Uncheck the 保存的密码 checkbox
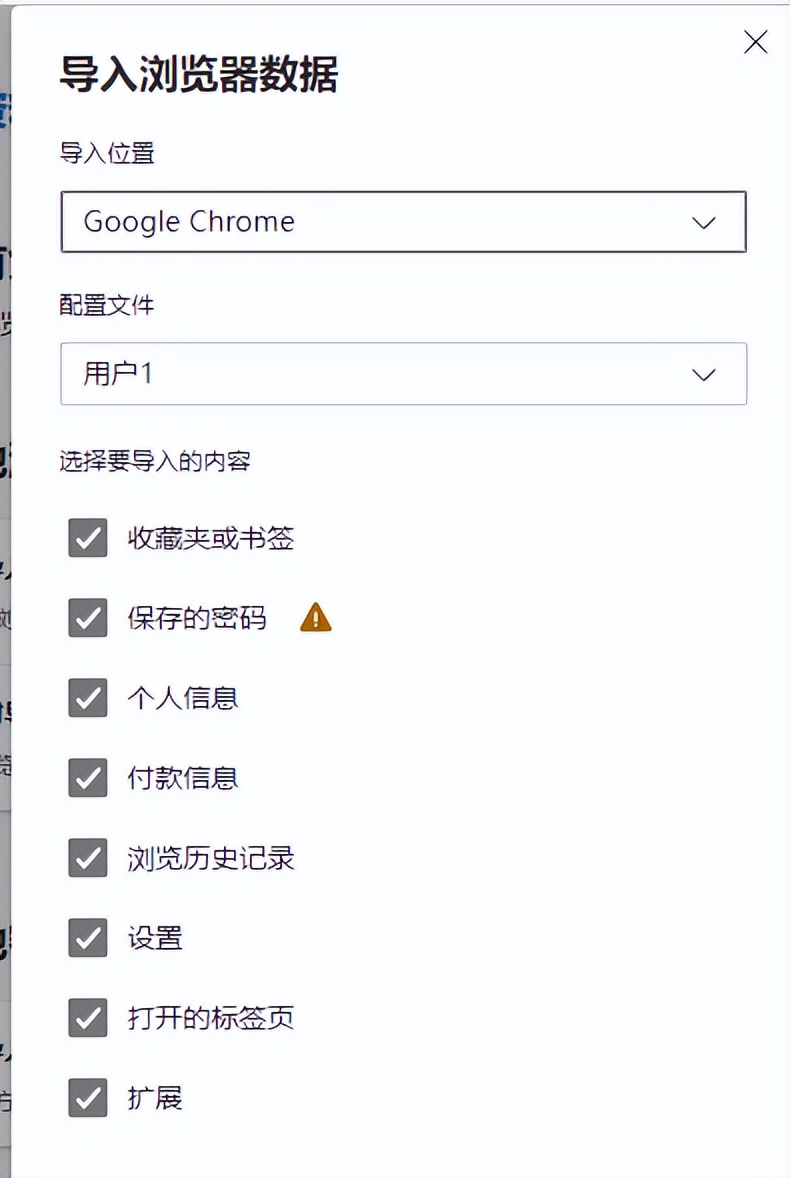Screen dimensions: 790x1178 coord(87,618)
